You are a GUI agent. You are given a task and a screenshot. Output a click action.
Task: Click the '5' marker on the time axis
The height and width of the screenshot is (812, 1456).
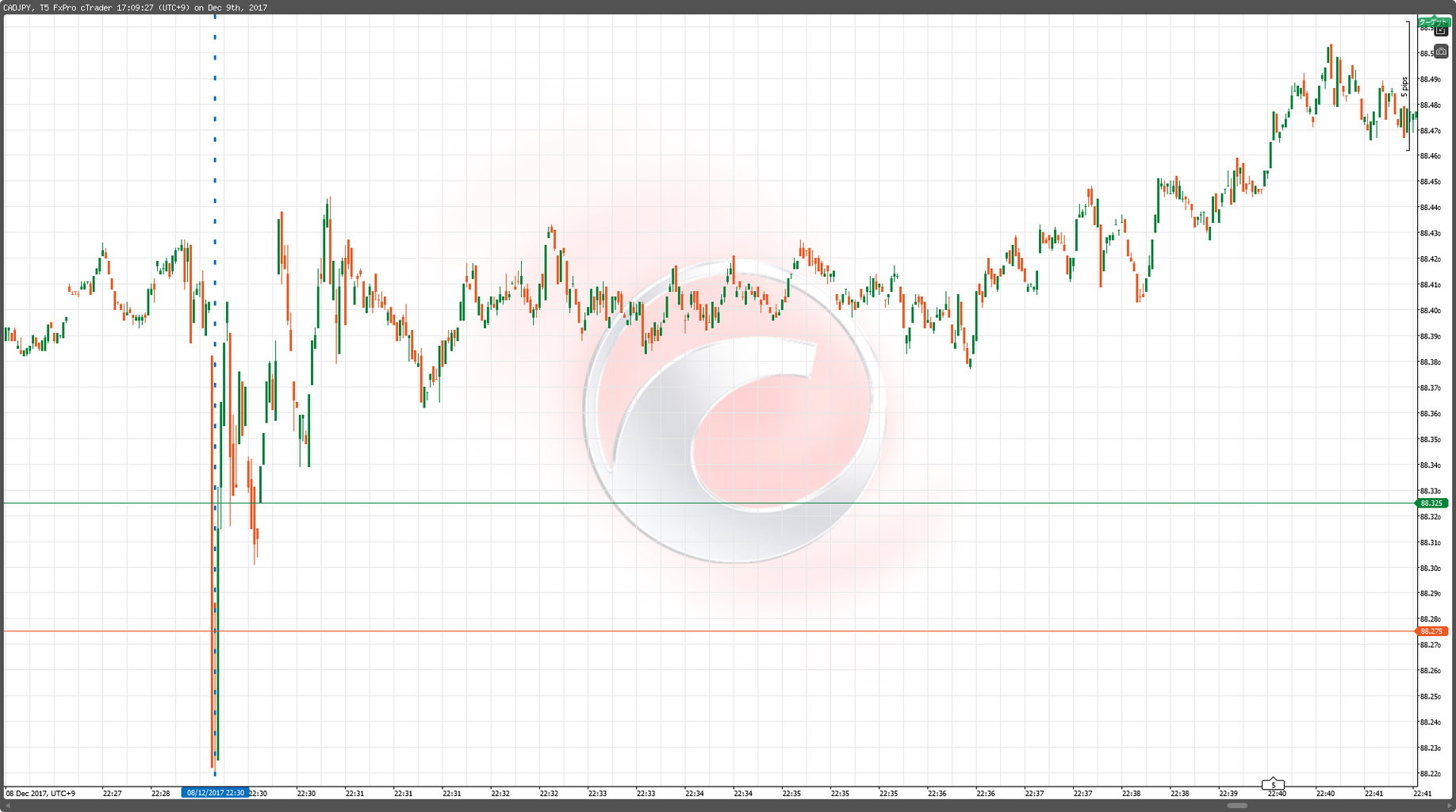[x=1273, y=785]
